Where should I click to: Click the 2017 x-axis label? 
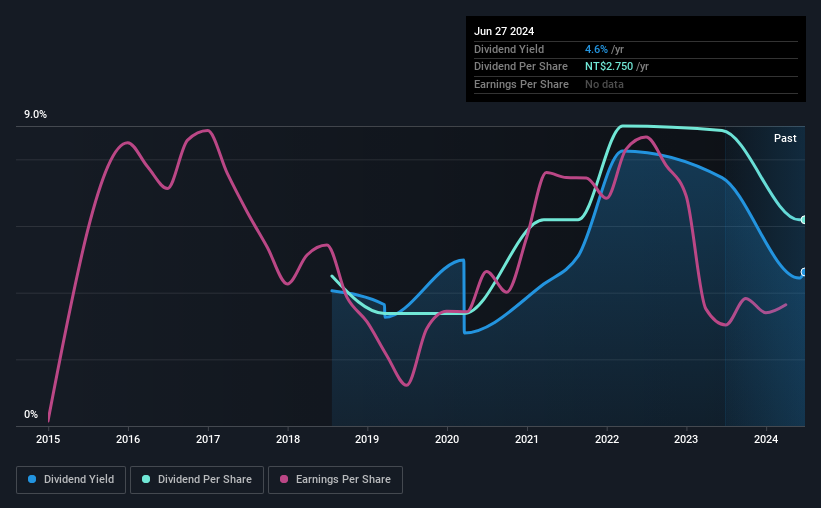[x=208, y=439]
